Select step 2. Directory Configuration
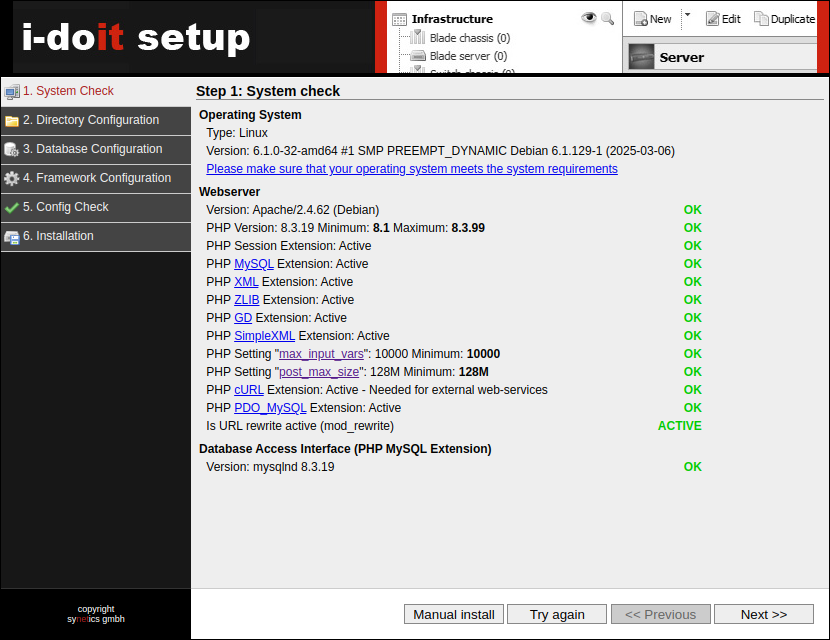 coord(96,121)
